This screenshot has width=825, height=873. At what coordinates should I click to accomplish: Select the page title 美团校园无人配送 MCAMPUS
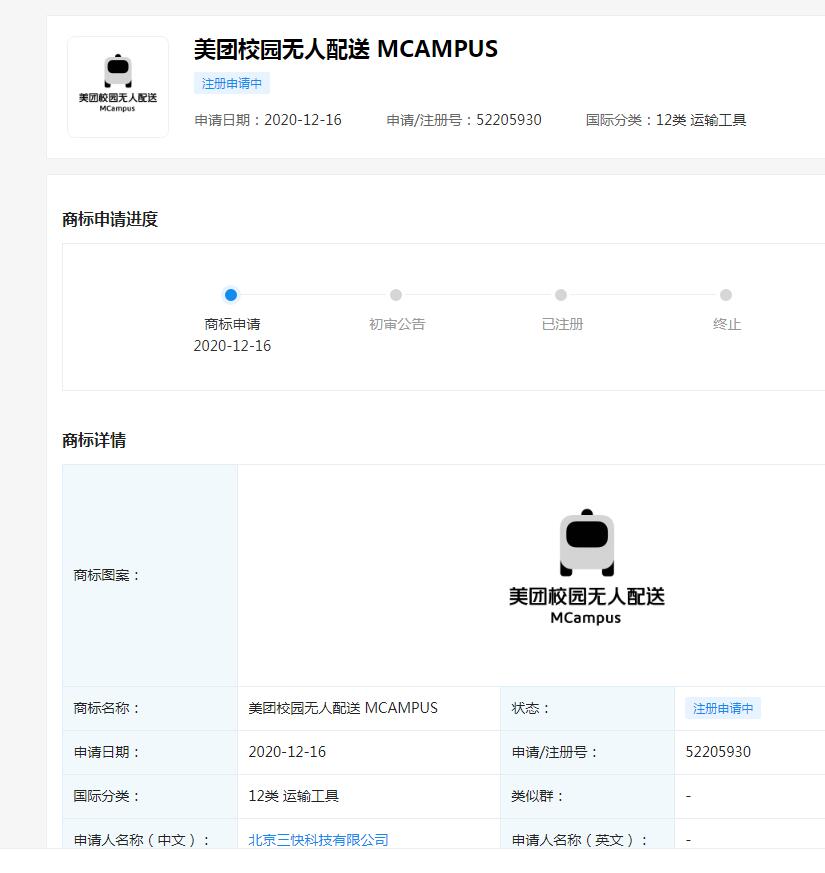pyautogui.click(x=346, y=49)
